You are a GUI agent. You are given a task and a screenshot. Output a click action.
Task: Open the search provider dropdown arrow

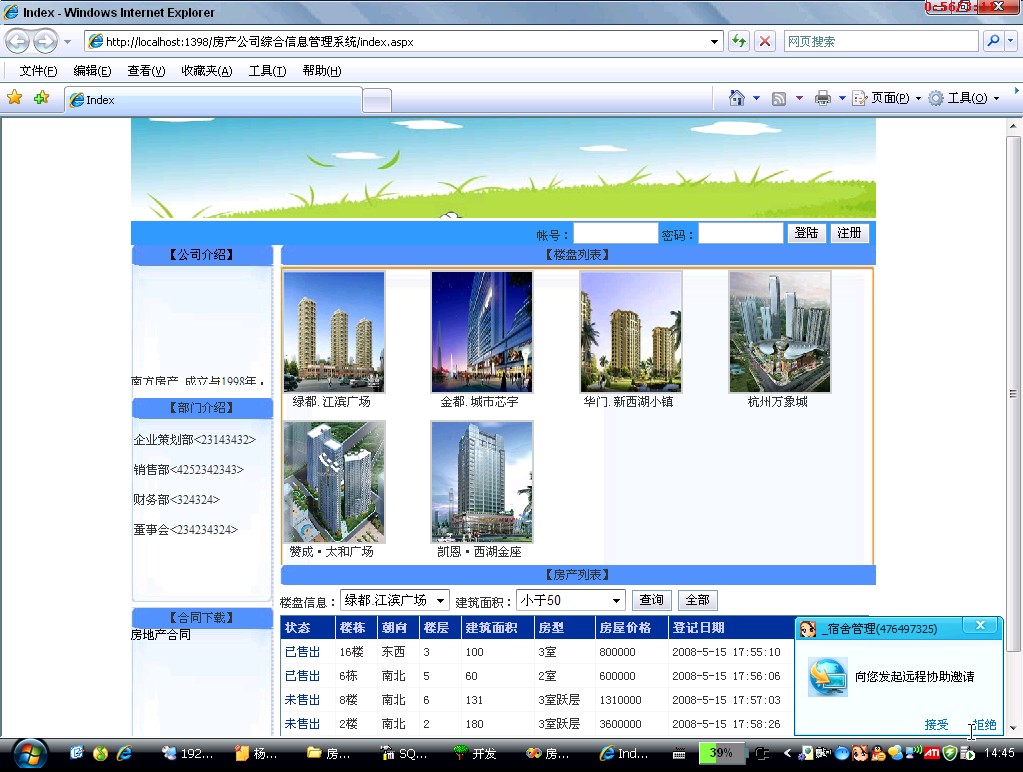pos(1011,41)
